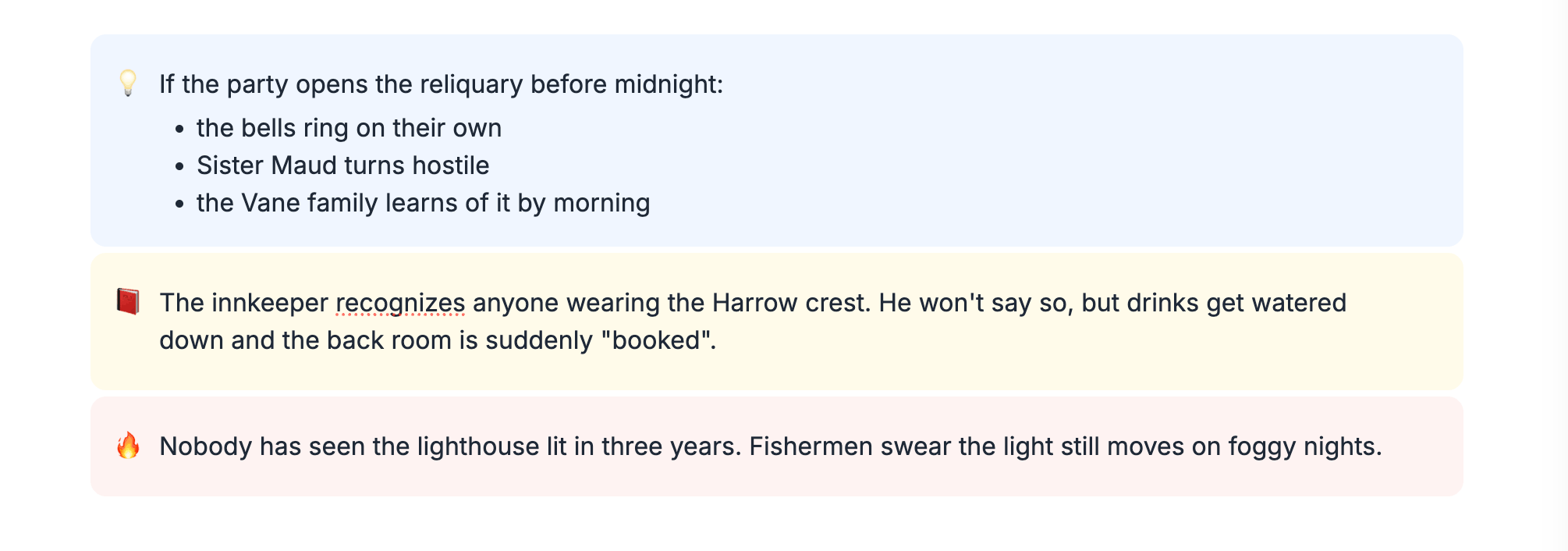Viewport: 1568px width, 551px height.
Task: Click the fire callout icon
Action: [x=128, y=446]
